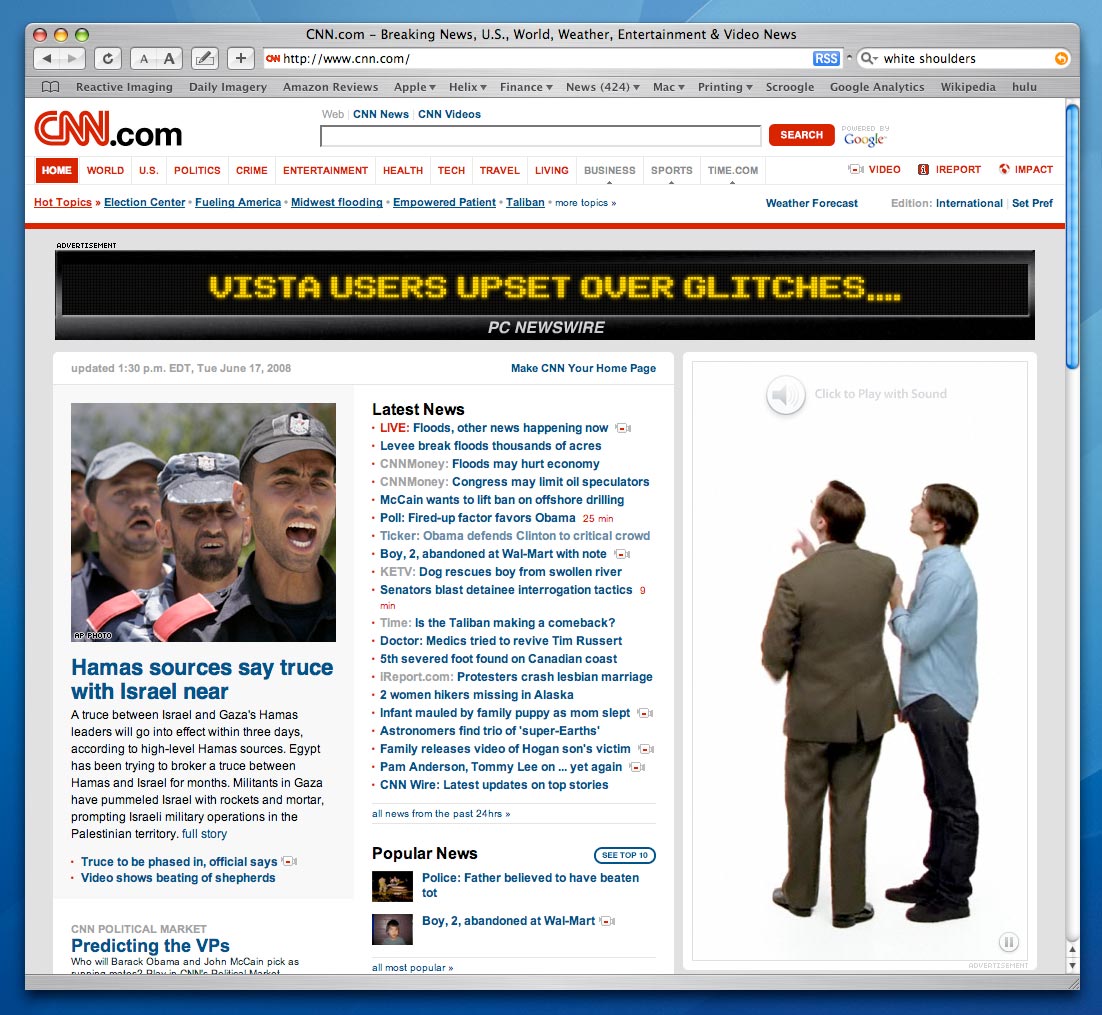Screen dimensions: 1102x1015
Task: Open the Google Analytics bookmark
Action: click(877, 87)
